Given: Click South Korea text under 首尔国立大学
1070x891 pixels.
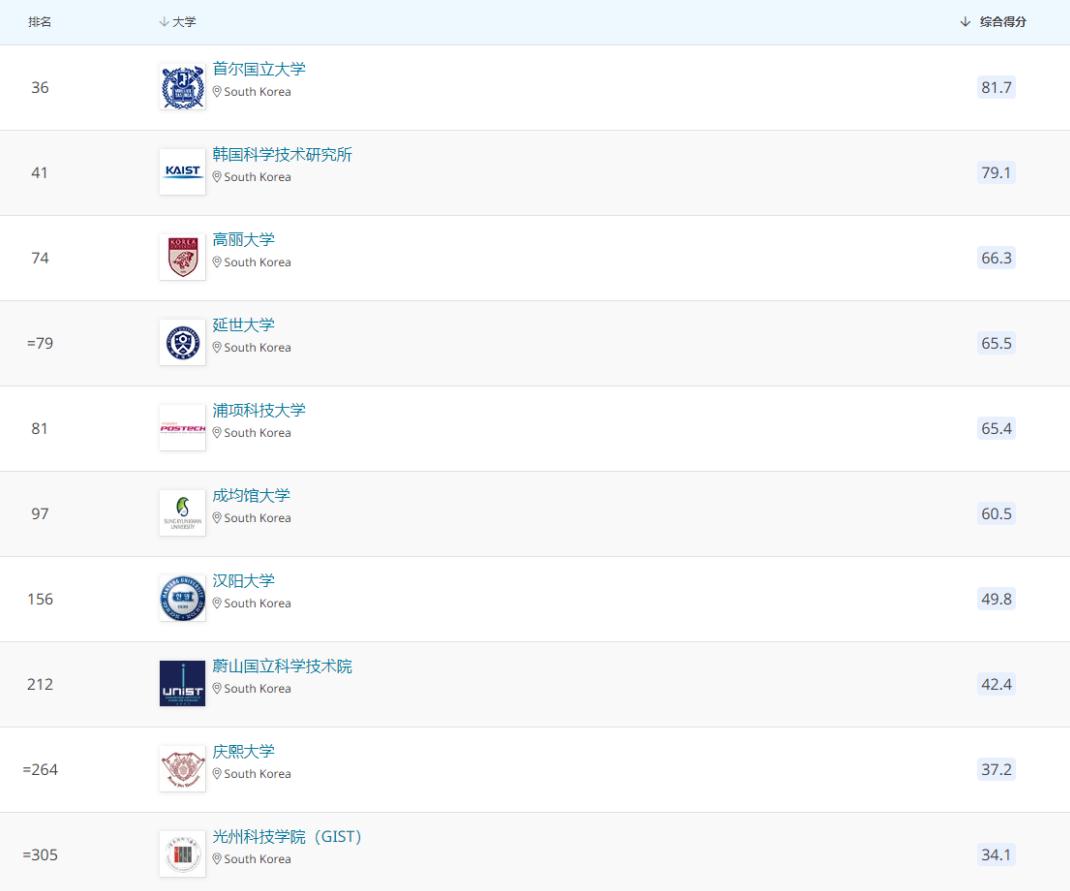Looking at the screenshot, I should (x=257, y=91).
